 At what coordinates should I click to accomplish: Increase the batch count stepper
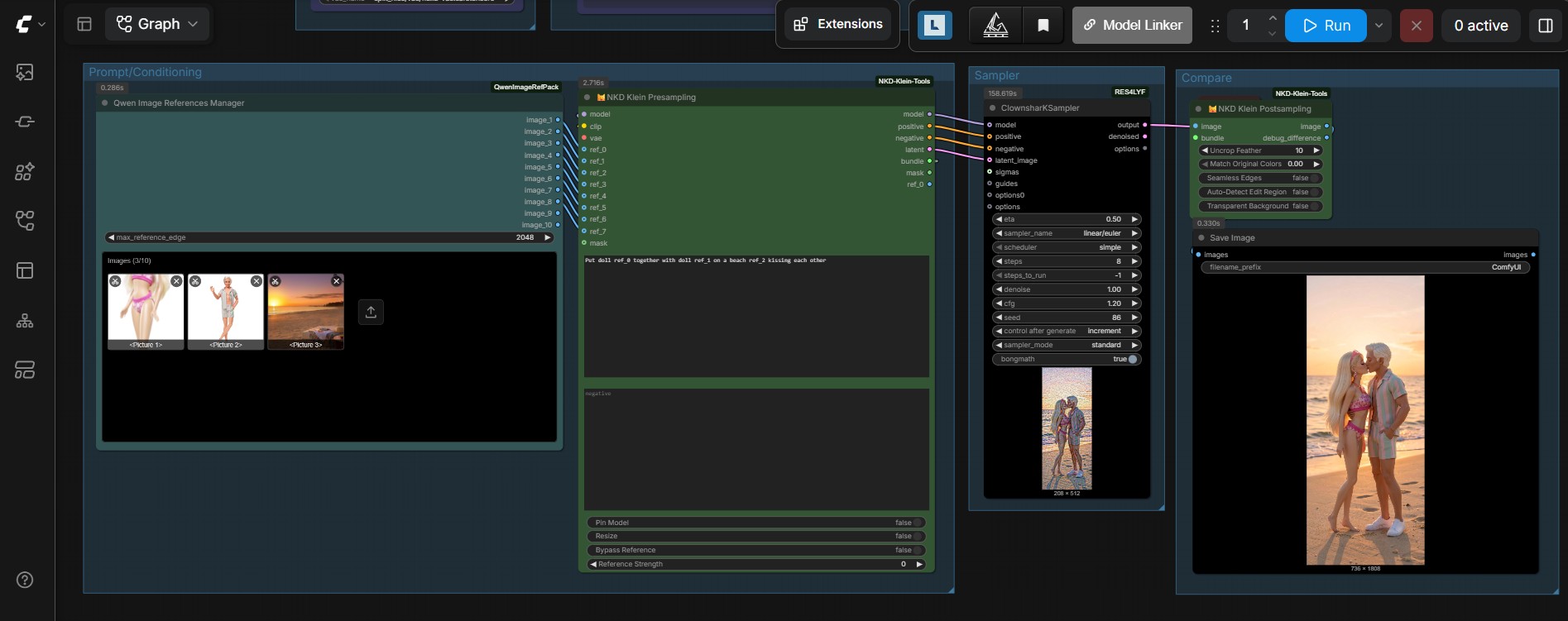coord(1272,18)
